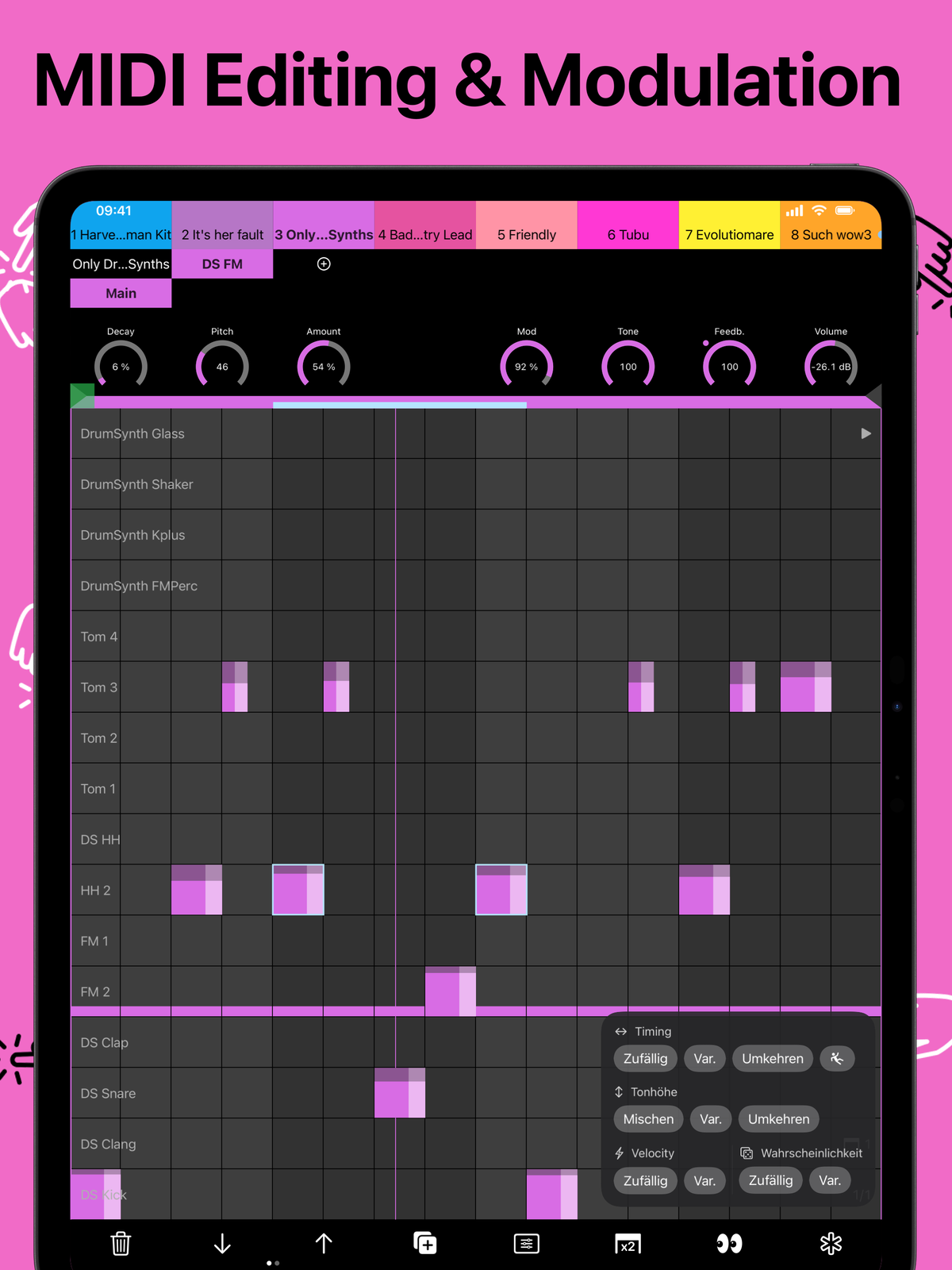Tap the Var. button in the Tonhöhe row

click(x=711, y=1119)
